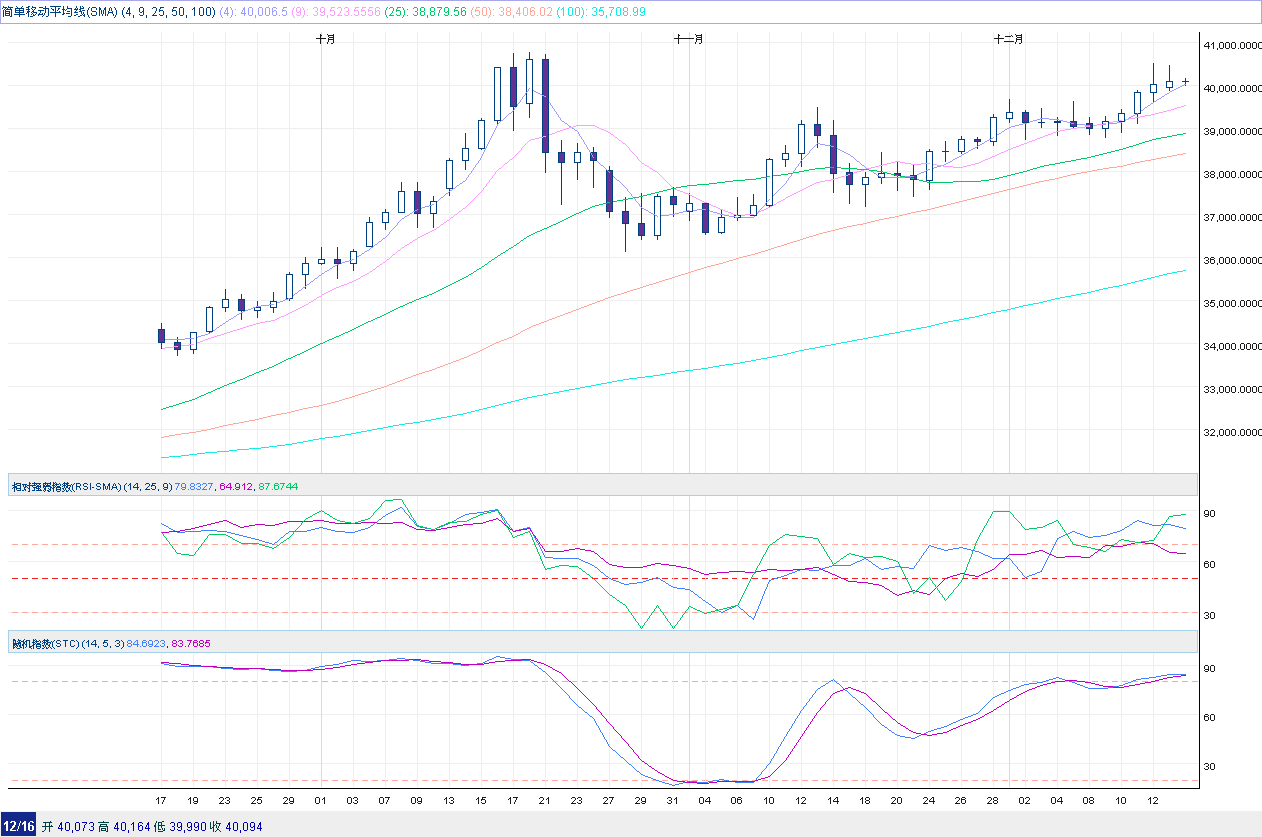Click the 32,000.0000 price axis label
Screen dimensions: 1262x837
pos(1228,433)
